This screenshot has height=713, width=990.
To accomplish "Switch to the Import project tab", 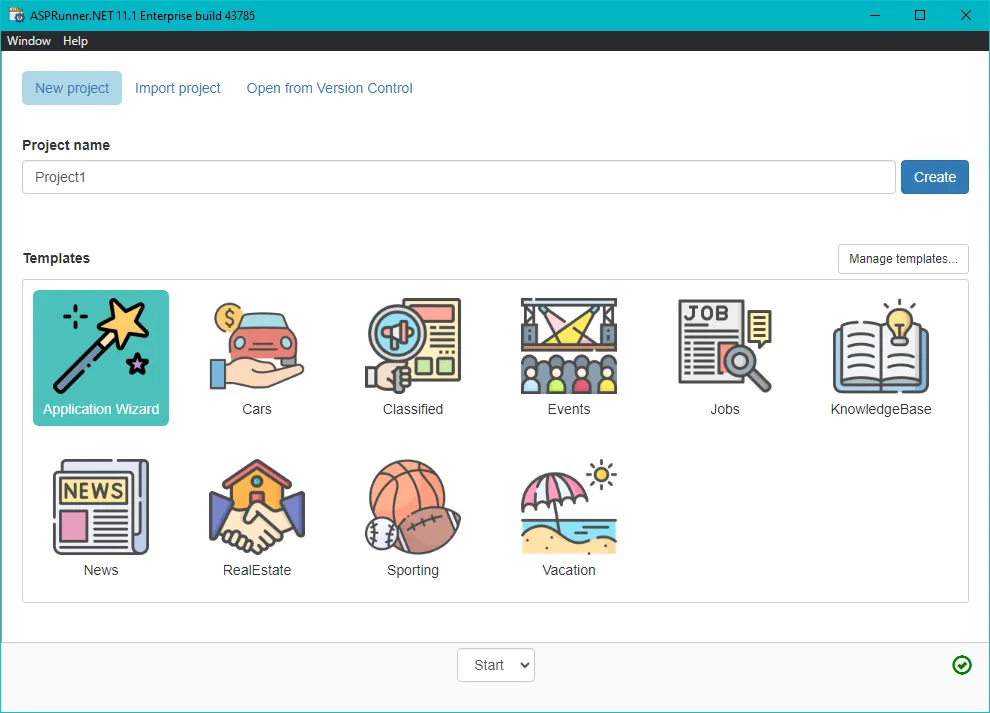I will [x=177, y=88].
